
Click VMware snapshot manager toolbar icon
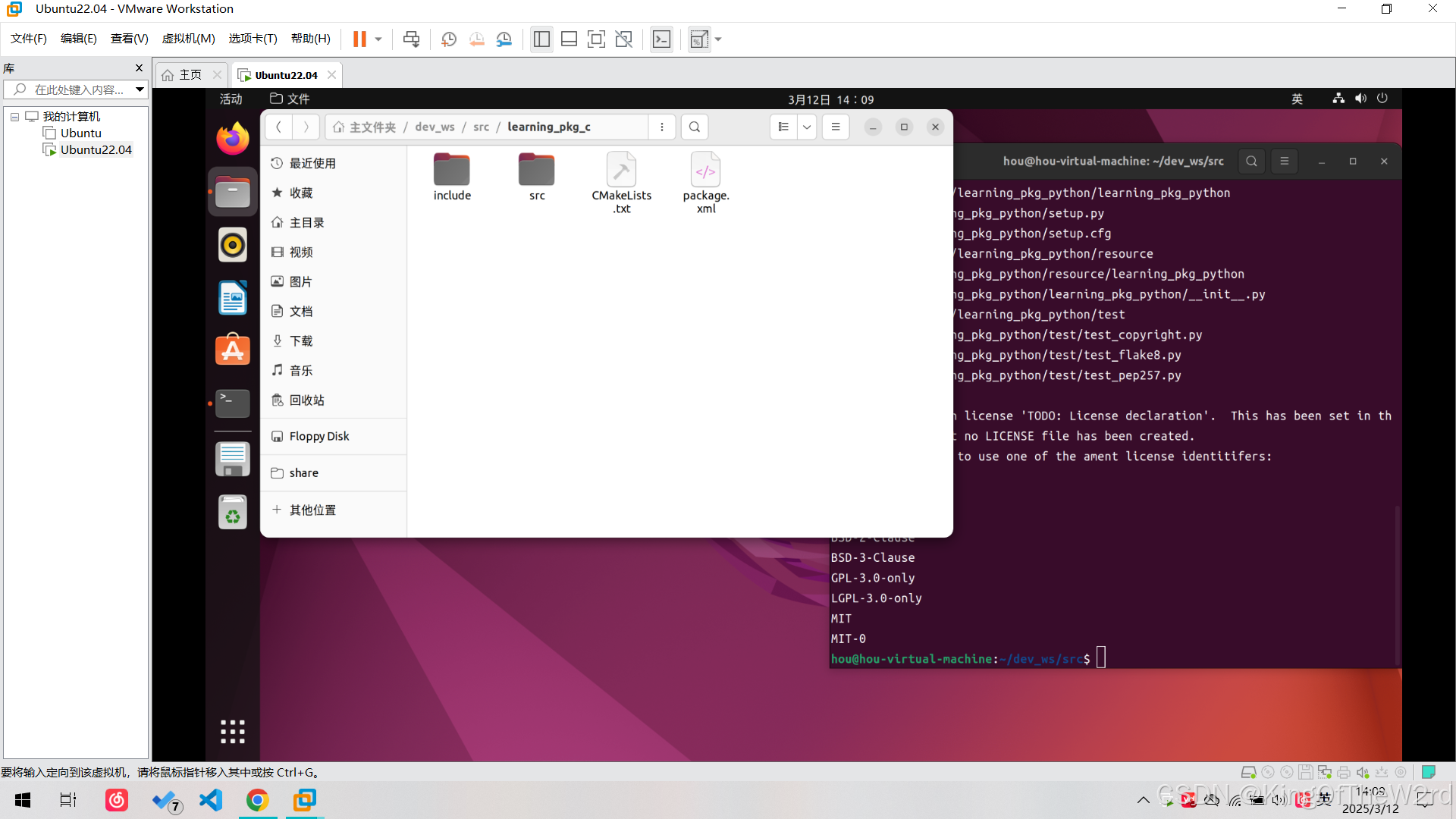(x=504, y=39)
